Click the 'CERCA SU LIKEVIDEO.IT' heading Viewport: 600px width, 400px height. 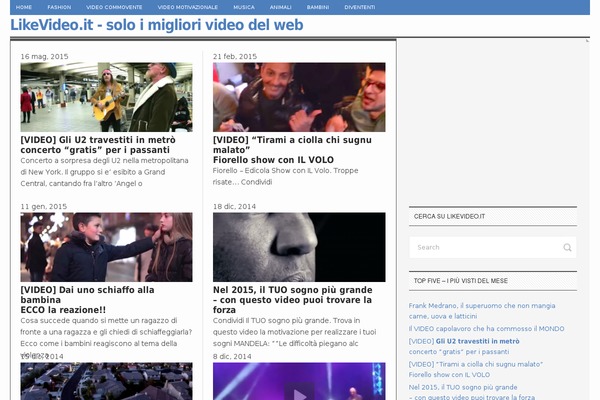pyautogui.click(x=449, y=217)
